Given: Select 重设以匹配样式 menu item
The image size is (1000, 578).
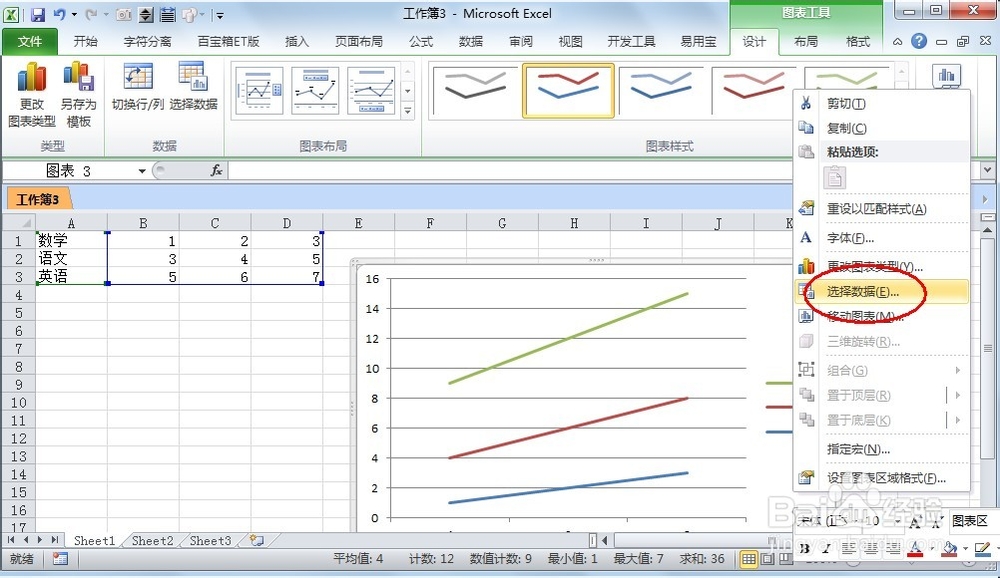Looking at the screenshot, I should click(x=883, y=209).
